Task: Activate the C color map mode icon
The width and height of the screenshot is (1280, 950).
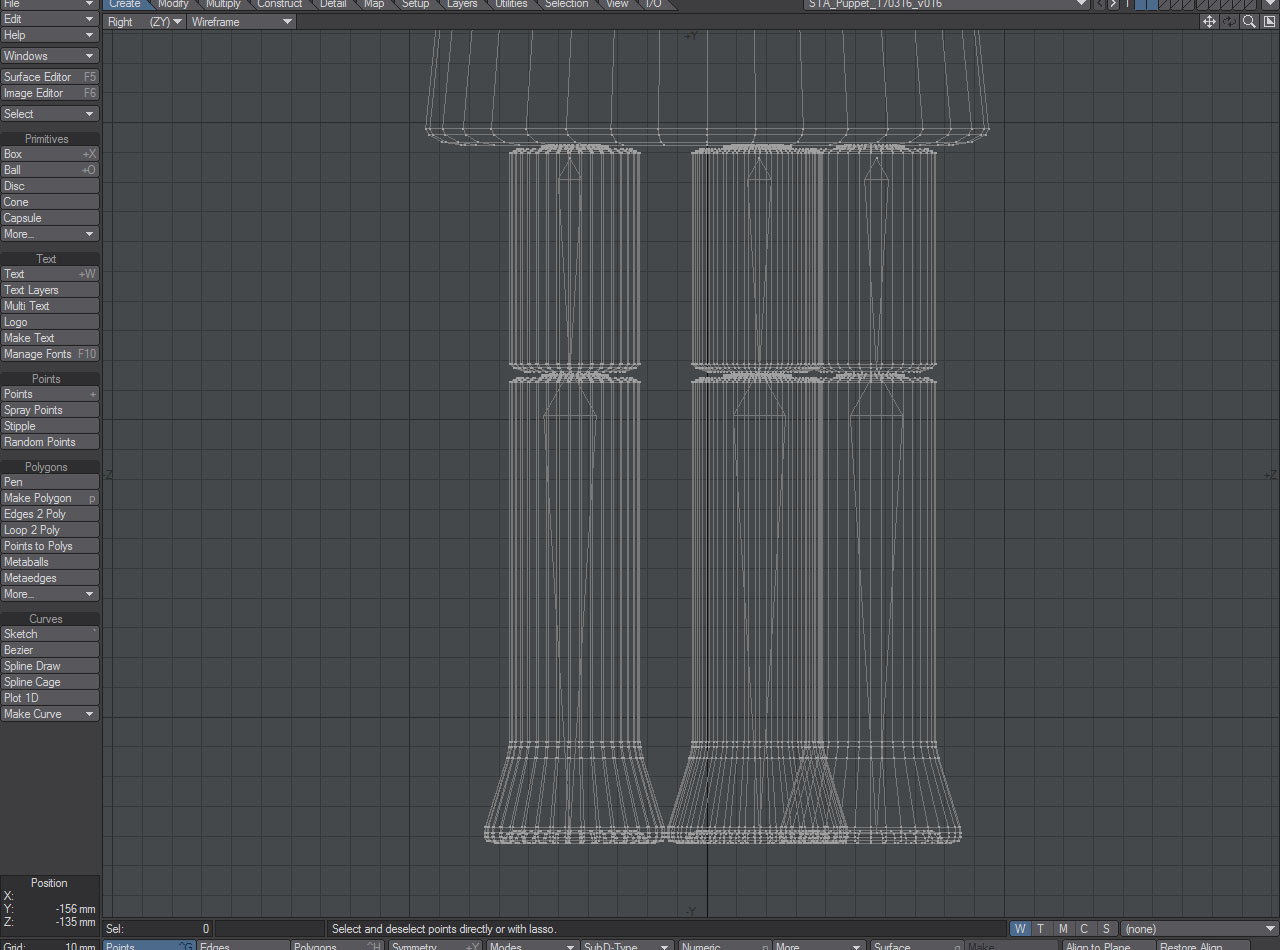Action: [x=1084, y=928]
